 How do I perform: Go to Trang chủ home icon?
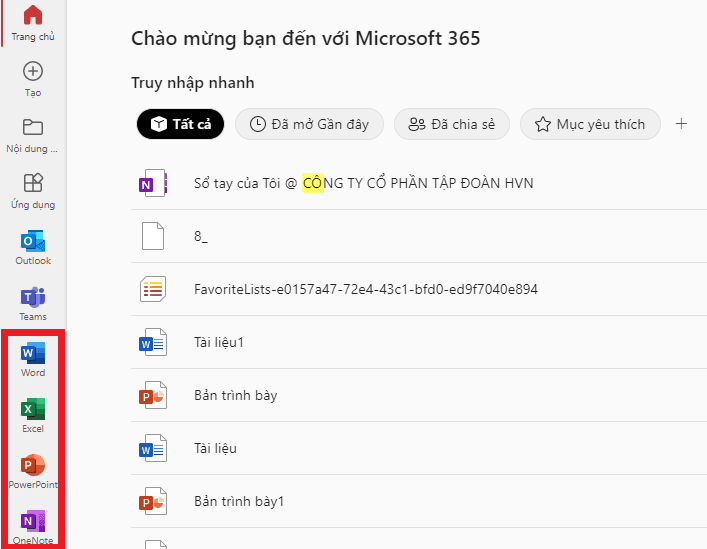click(x=33, y=15)
